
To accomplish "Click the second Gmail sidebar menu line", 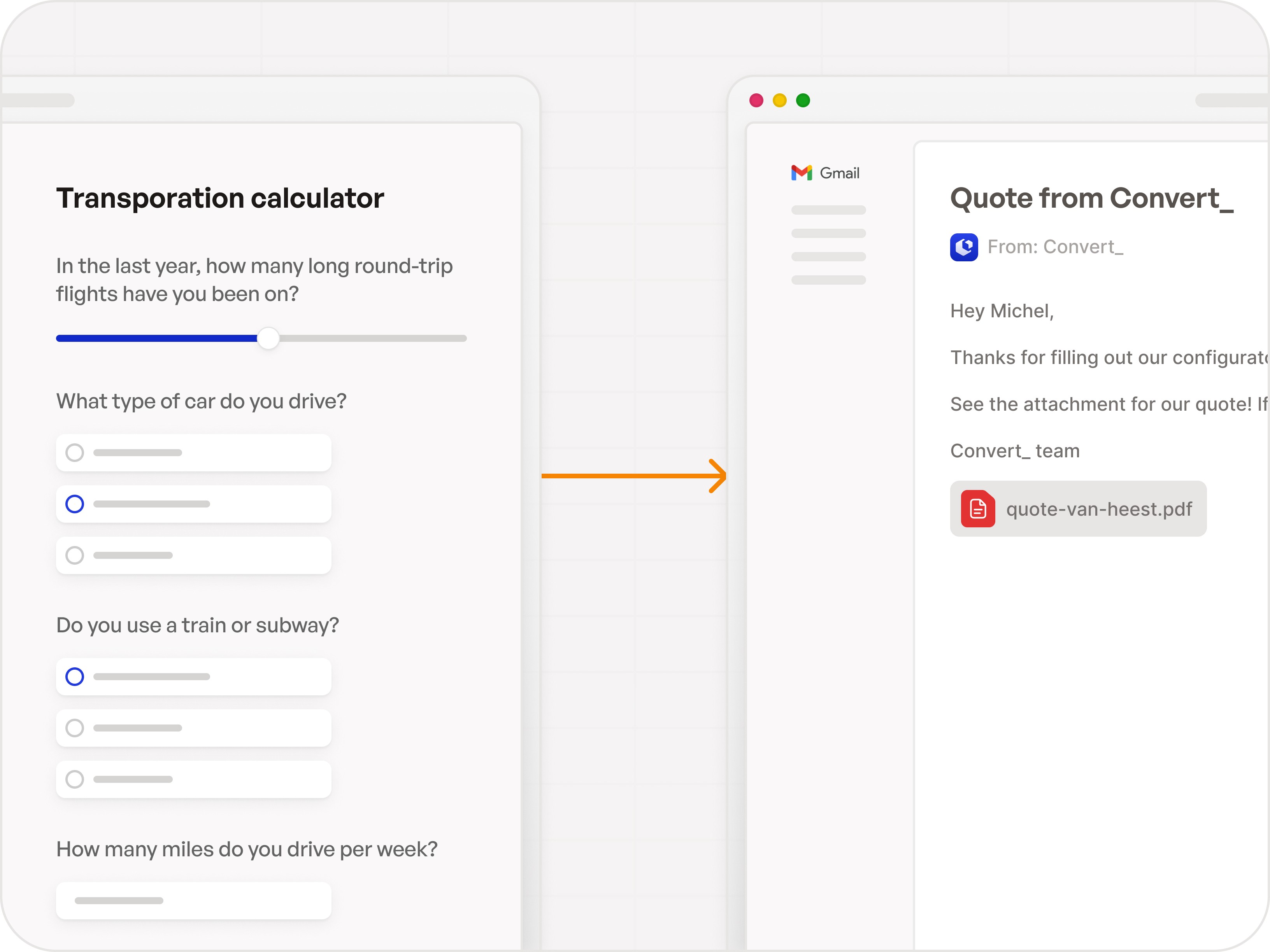I will pos(828,234).
